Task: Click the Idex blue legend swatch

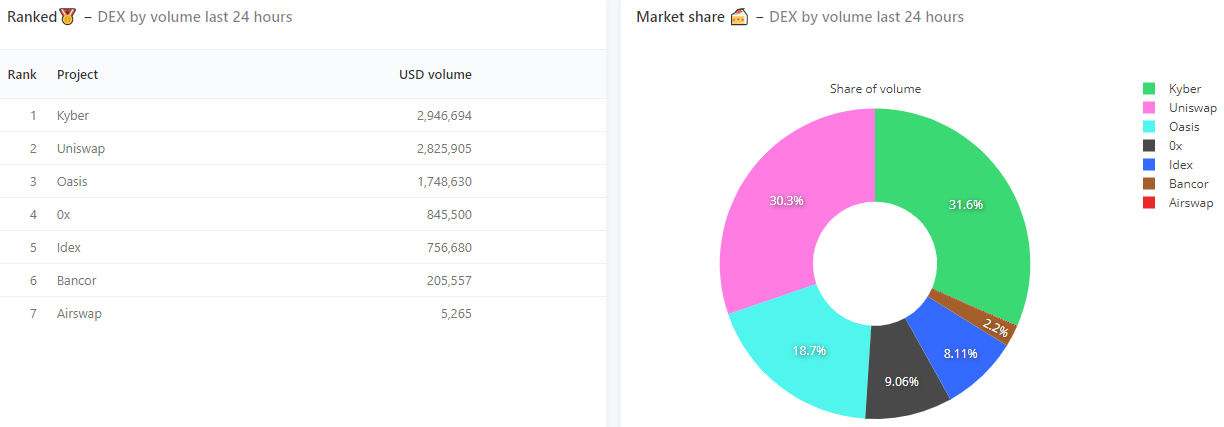Action: [1149, 165]
